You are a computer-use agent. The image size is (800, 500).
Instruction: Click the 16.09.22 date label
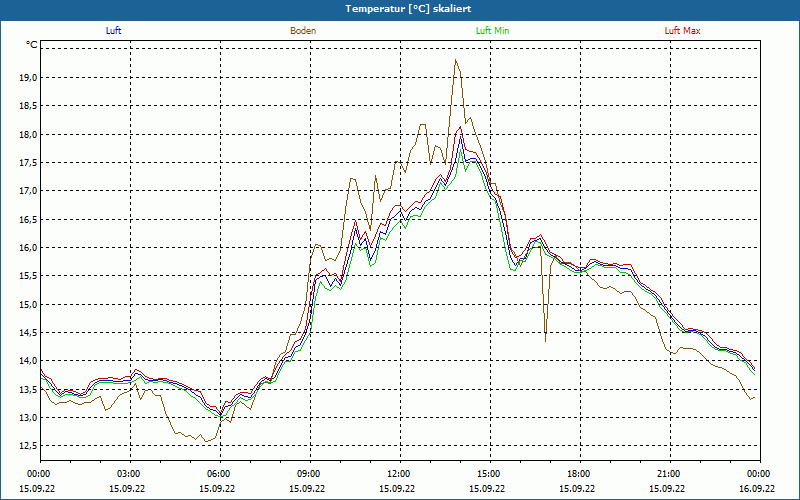[x=758, y=488]
